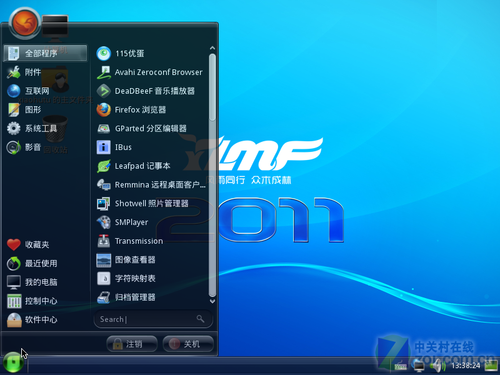Open DeaDBeeF 音乐播放器 icon
This screenshot has width=500, height=375.
point(104,91)
